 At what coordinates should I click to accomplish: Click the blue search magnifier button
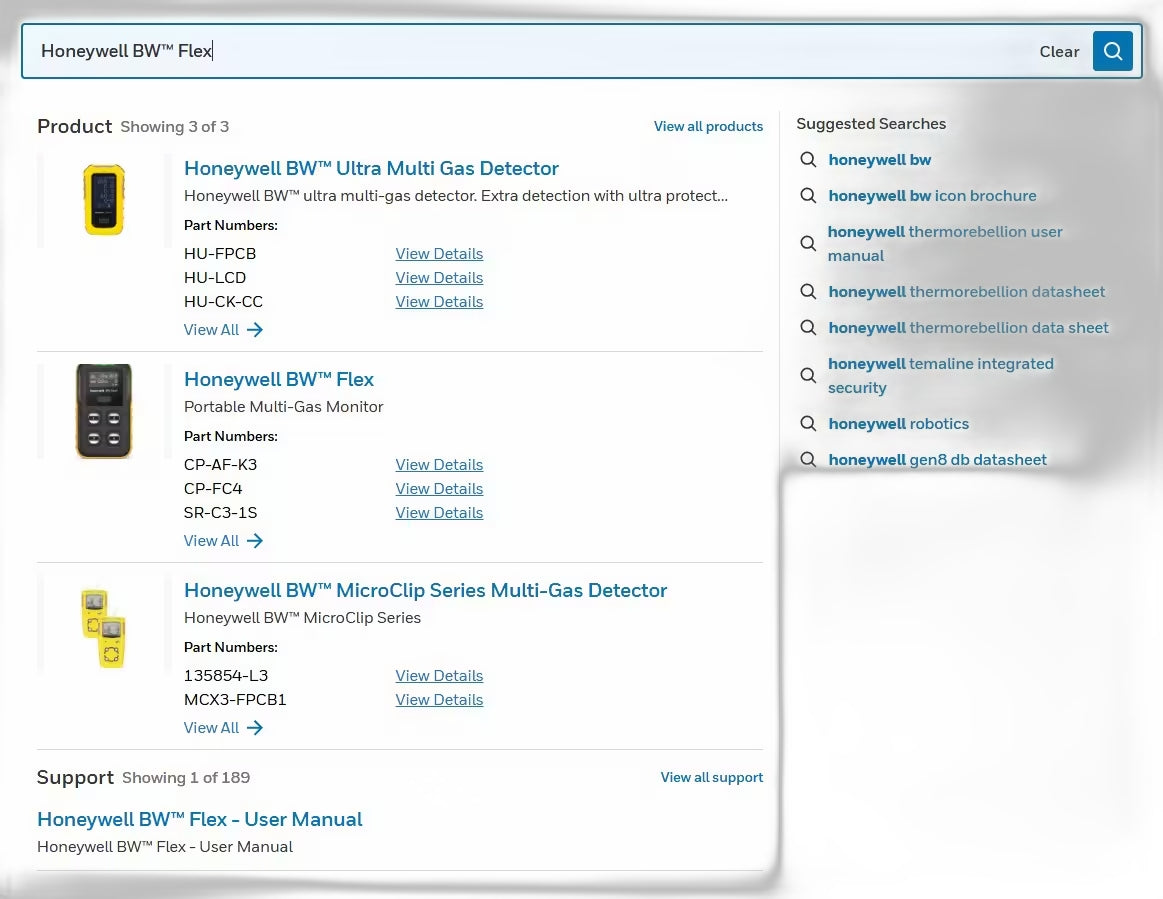point(1112,51)
